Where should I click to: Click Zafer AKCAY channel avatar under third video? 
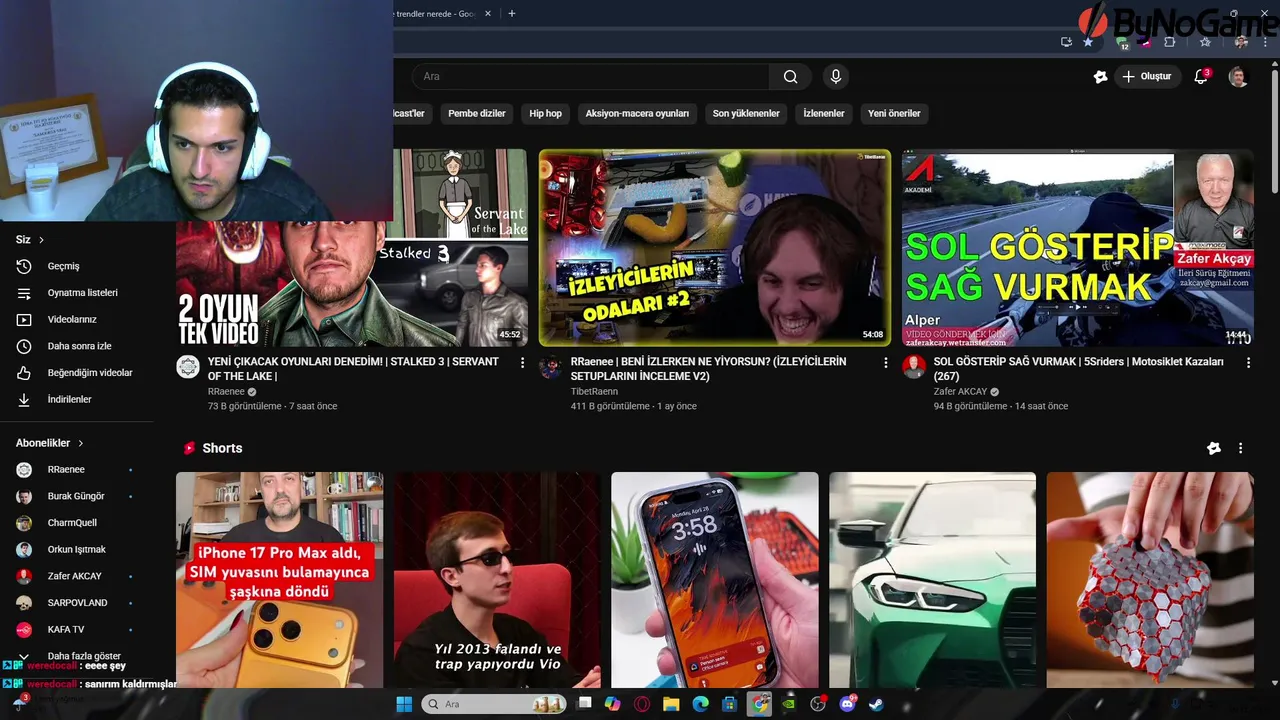(x=914, y=367)
